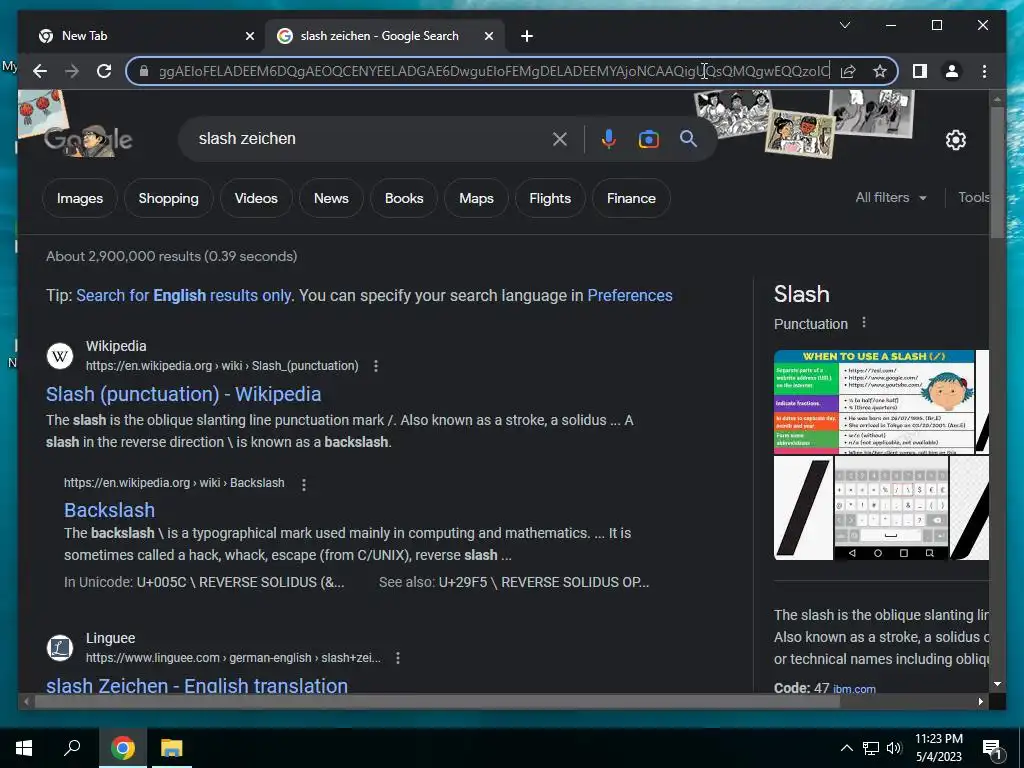This screenshot has width=1024, height=768.
Task: Click the search text field
Action: [x=369, y=139]
